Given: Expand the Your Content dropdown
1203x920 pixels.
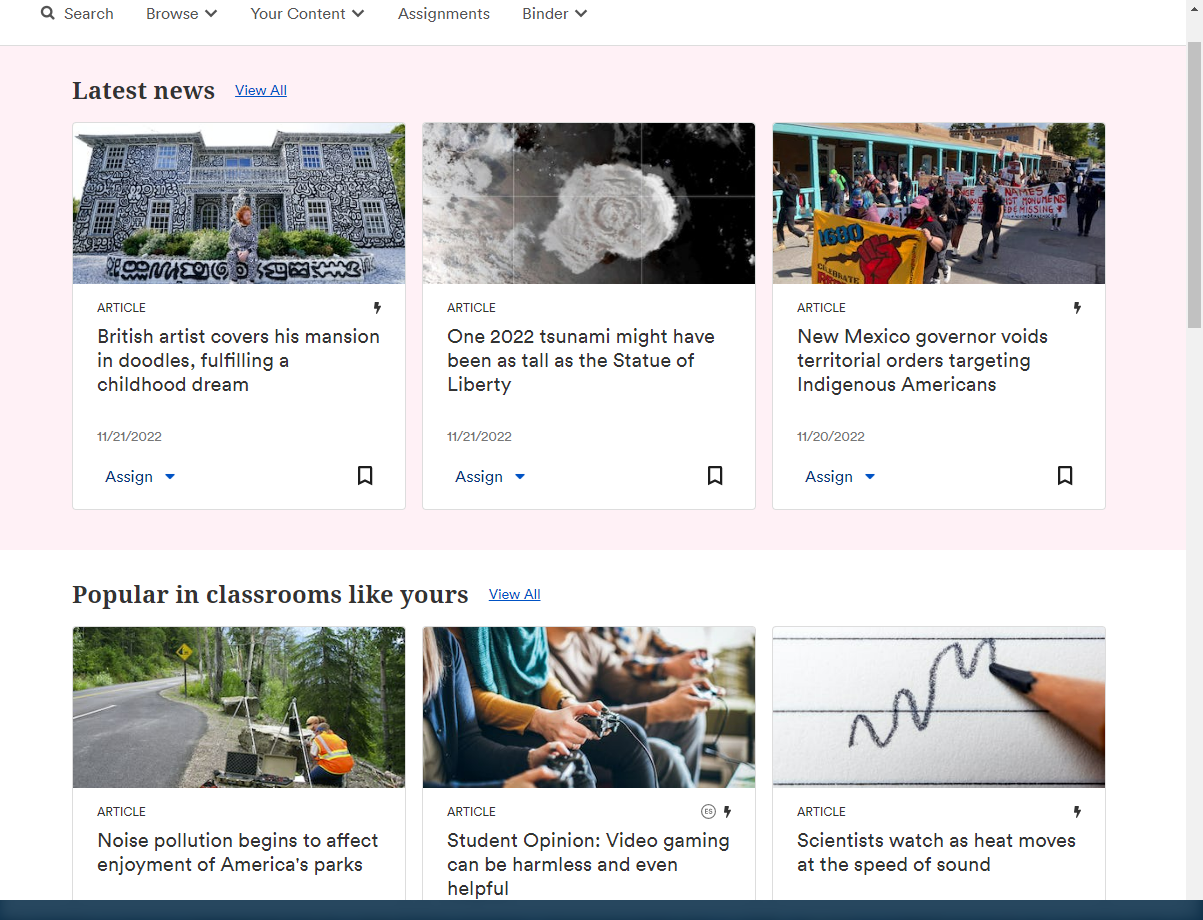Looking at the screenshot, I should [x=307, y=14].
